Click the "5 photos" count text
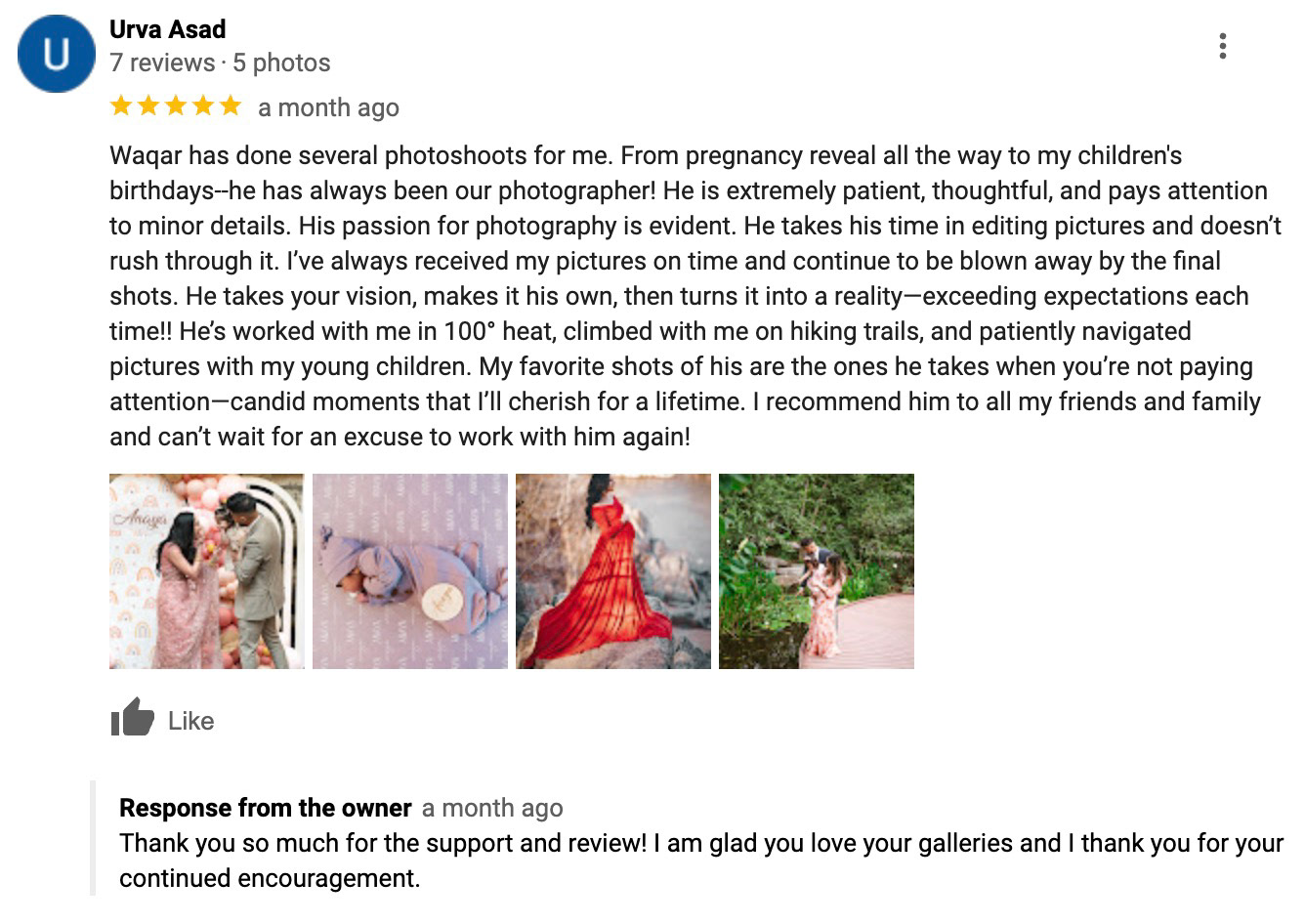The height and width of the screenshot is (924, 1305). 281,63
